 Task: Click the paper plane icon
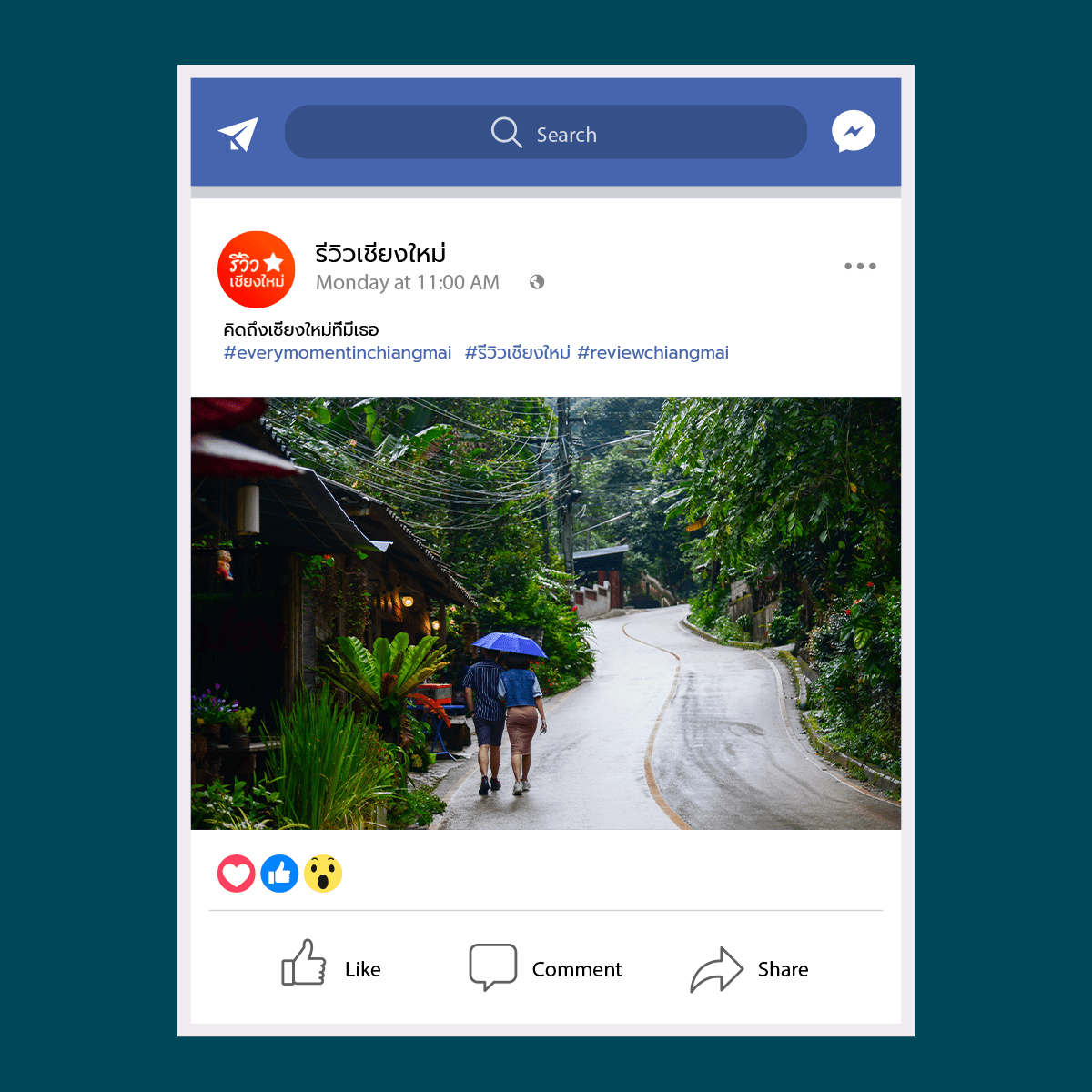click(238, 135)
